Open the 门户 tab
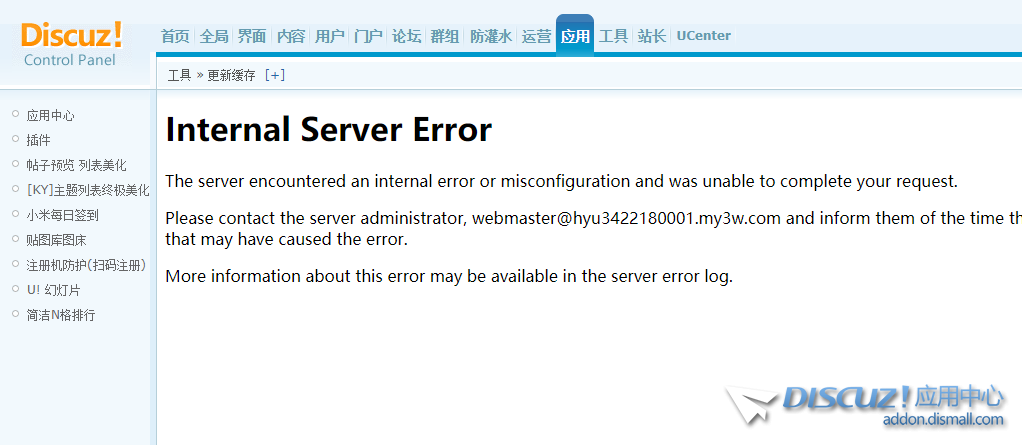 pos(368,36)
